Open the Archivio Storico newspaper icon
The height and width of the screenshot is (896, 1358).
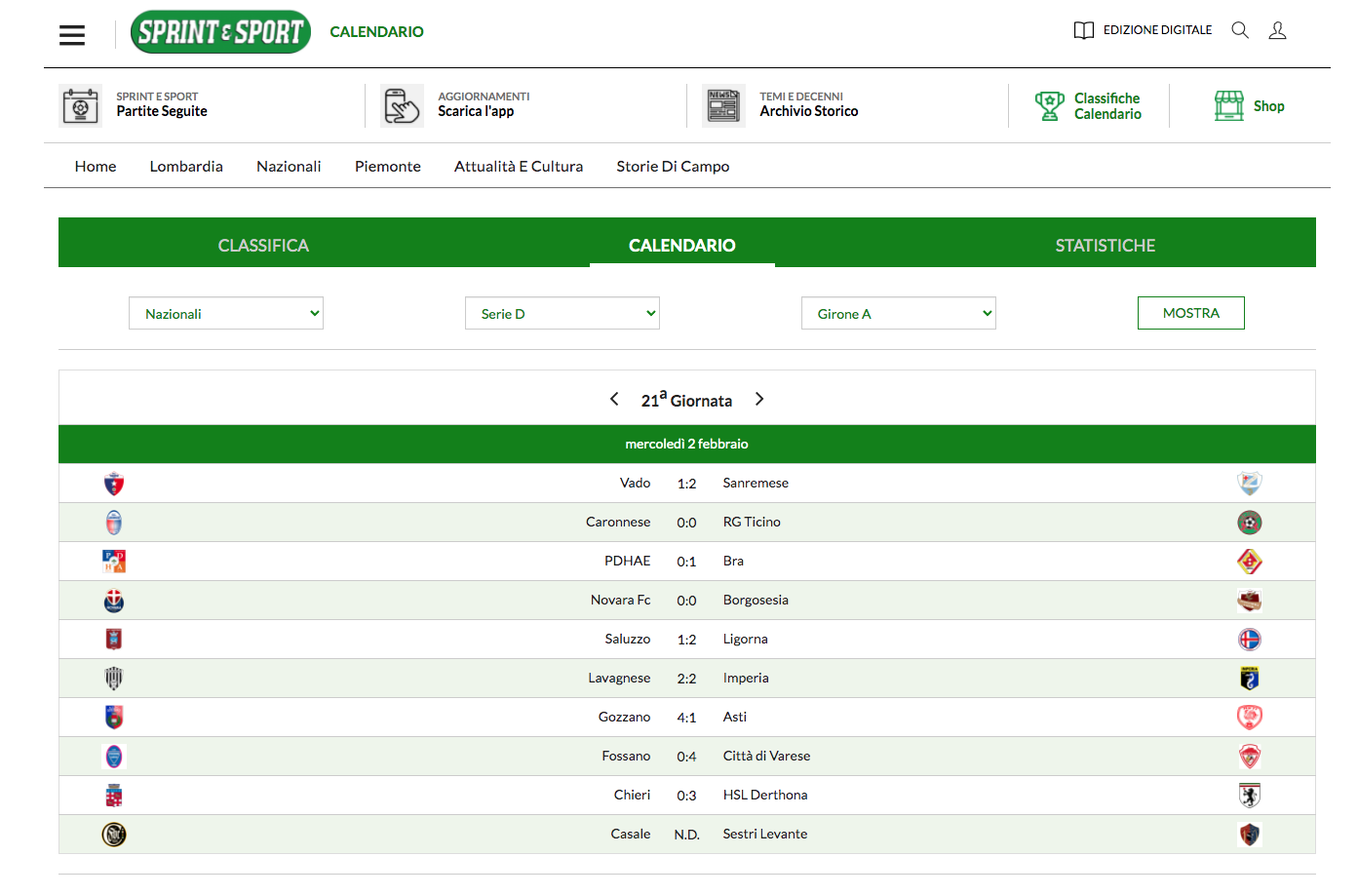tap(723, 105)
